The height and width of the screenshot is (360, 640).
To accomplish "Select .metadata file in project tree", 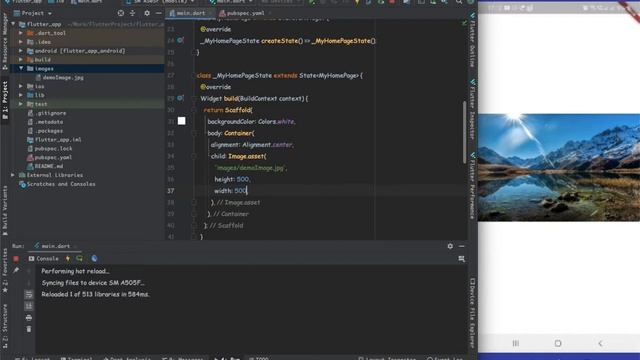I will tap(45, 122).
